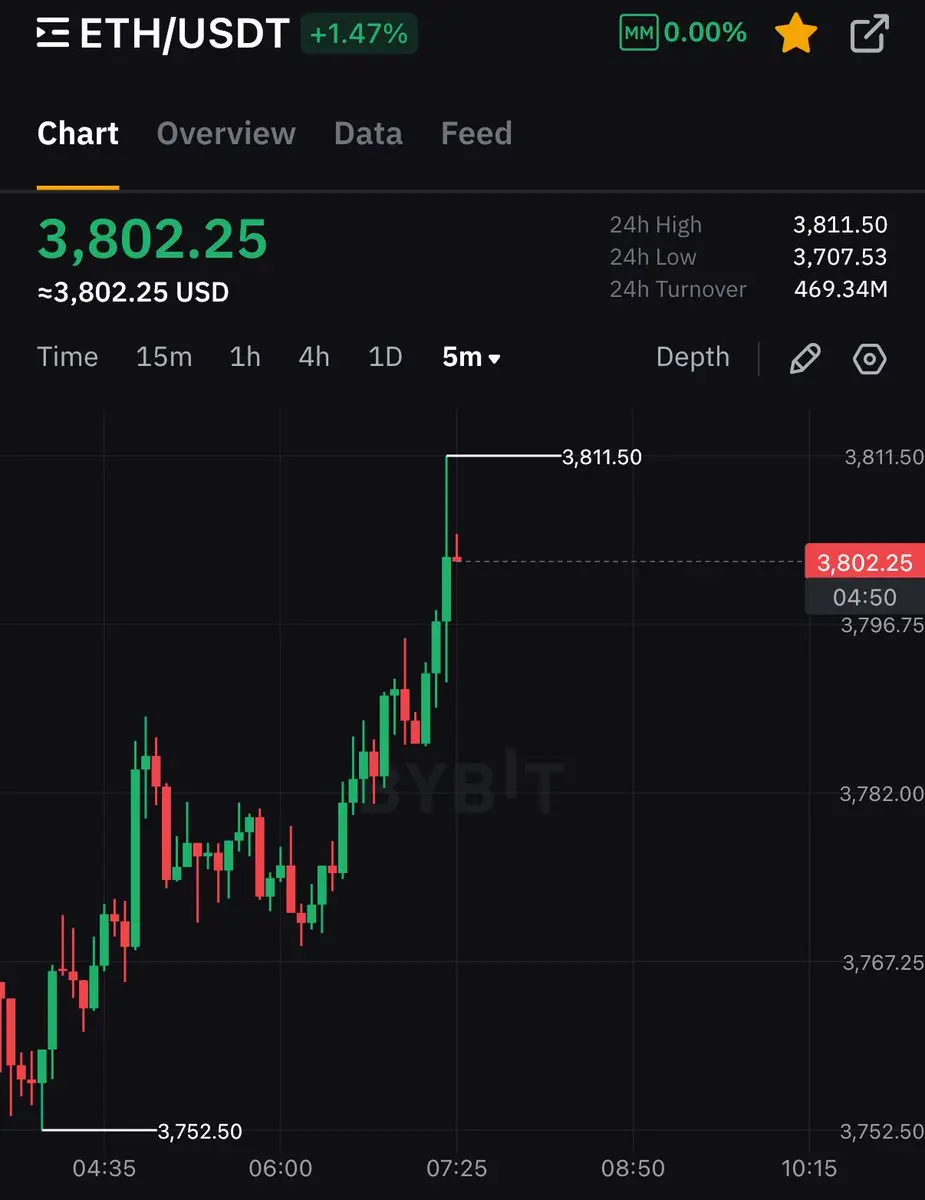
Task: Select the 15m chart interval
Action: tap(164, 357)
